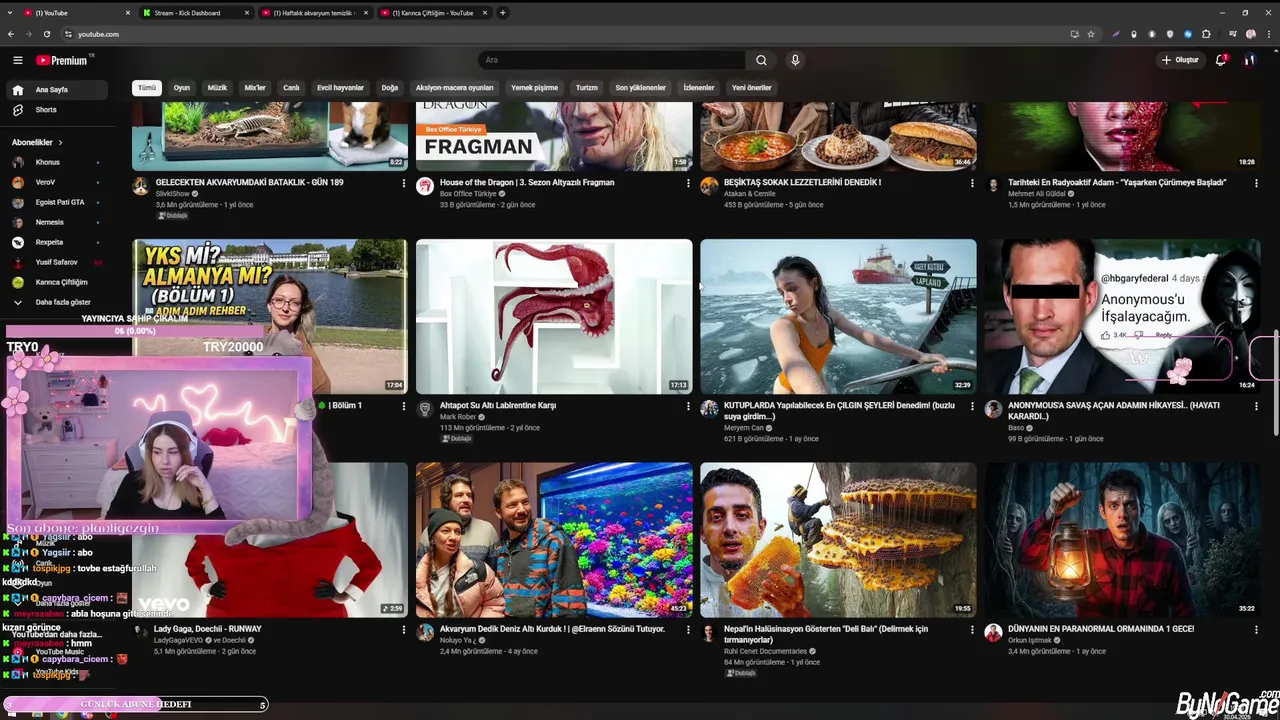Select the Canlı filter chip
This screenshot has height=720, width=1280.
[x=291, y=88]
